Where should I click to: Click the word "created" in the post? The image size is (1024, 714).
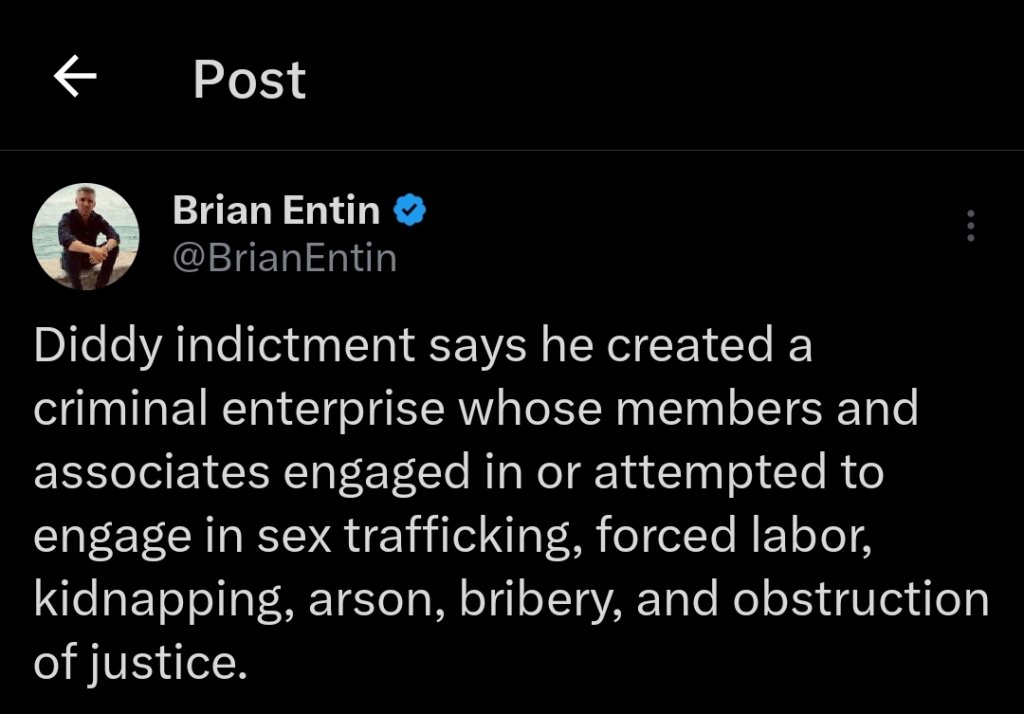click(676, 345)
